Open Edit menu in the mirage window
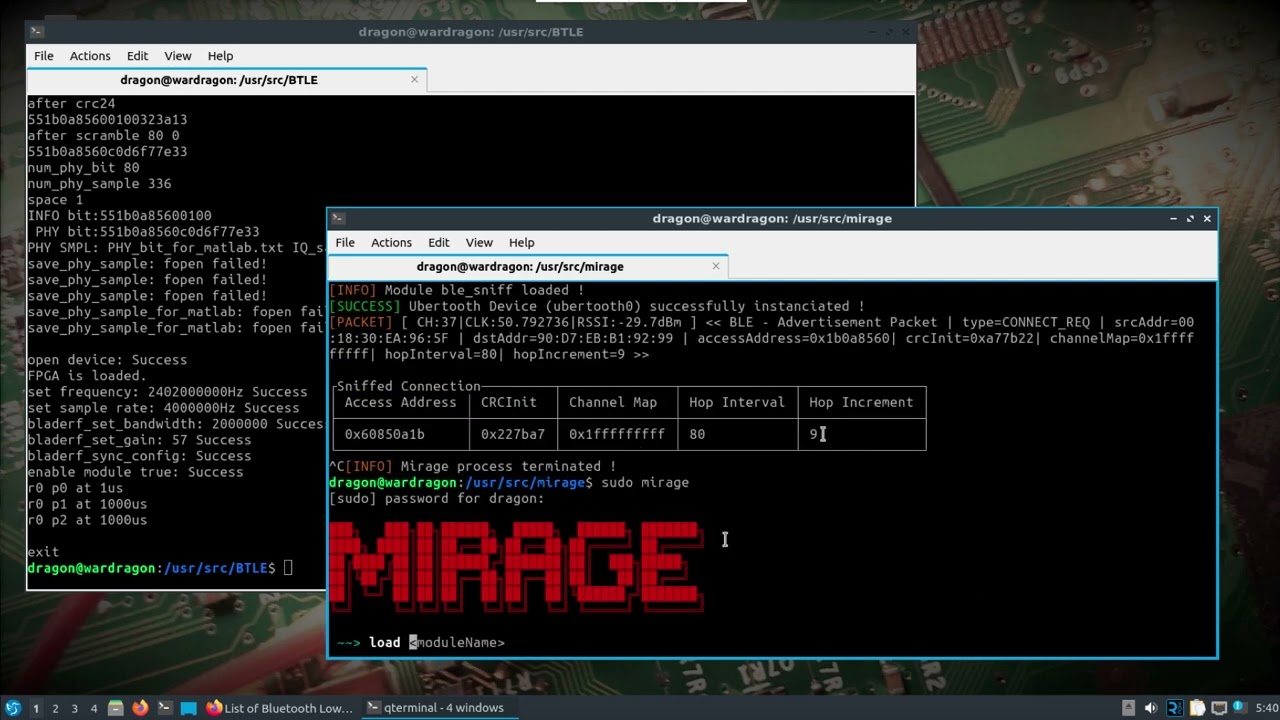The width and height of the screenshot is (1280, 720). click(439, 242)
